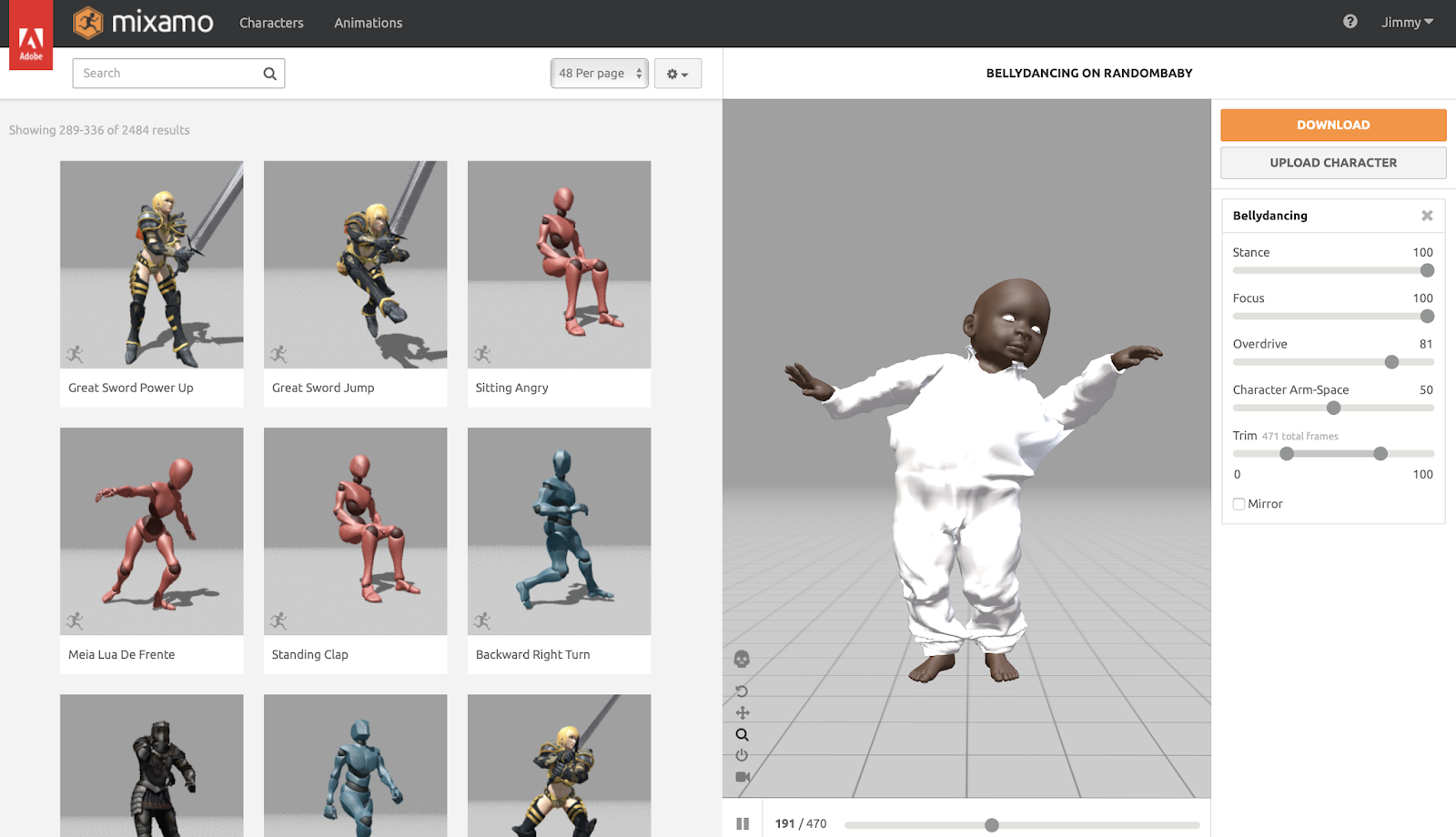The height and width of the screenshot is (837, 1456).
Task: Click the Meia Lua De Frente label
Action: [x=122, y=654]
